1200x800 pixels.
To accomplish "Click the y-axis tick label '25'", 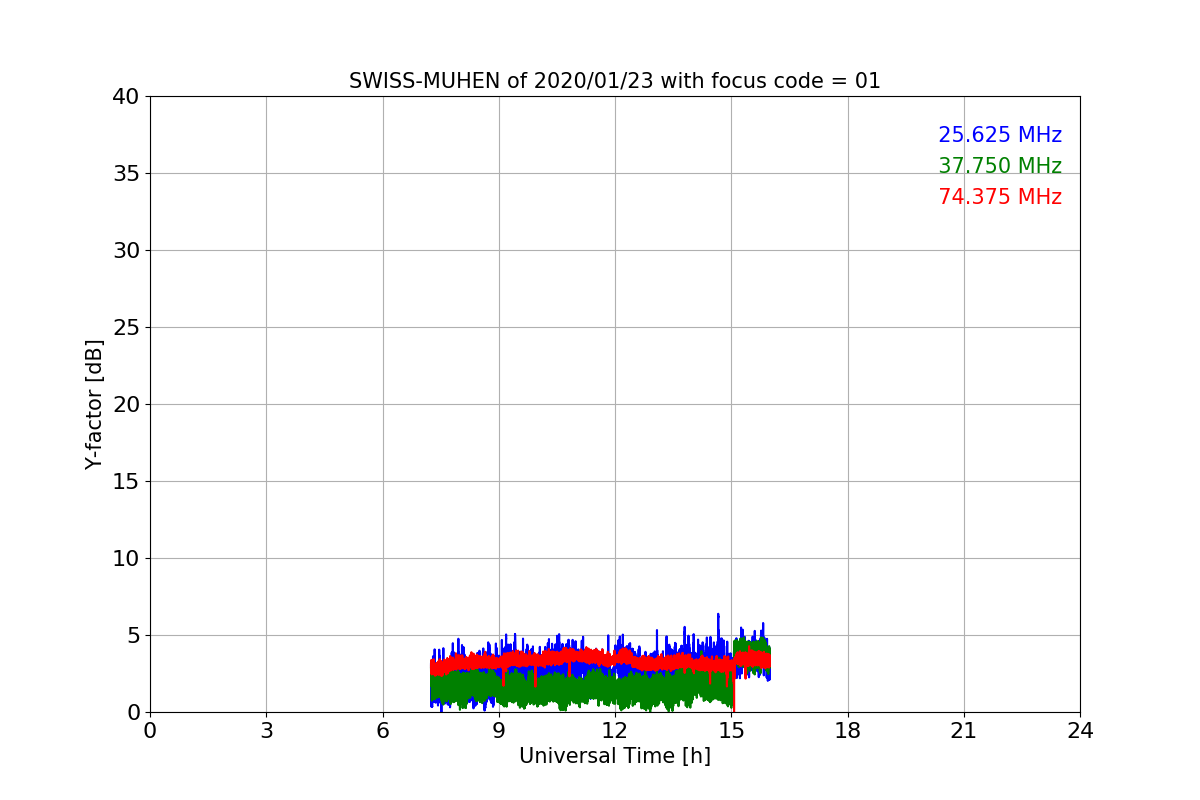I will click(x=126, y=328).
